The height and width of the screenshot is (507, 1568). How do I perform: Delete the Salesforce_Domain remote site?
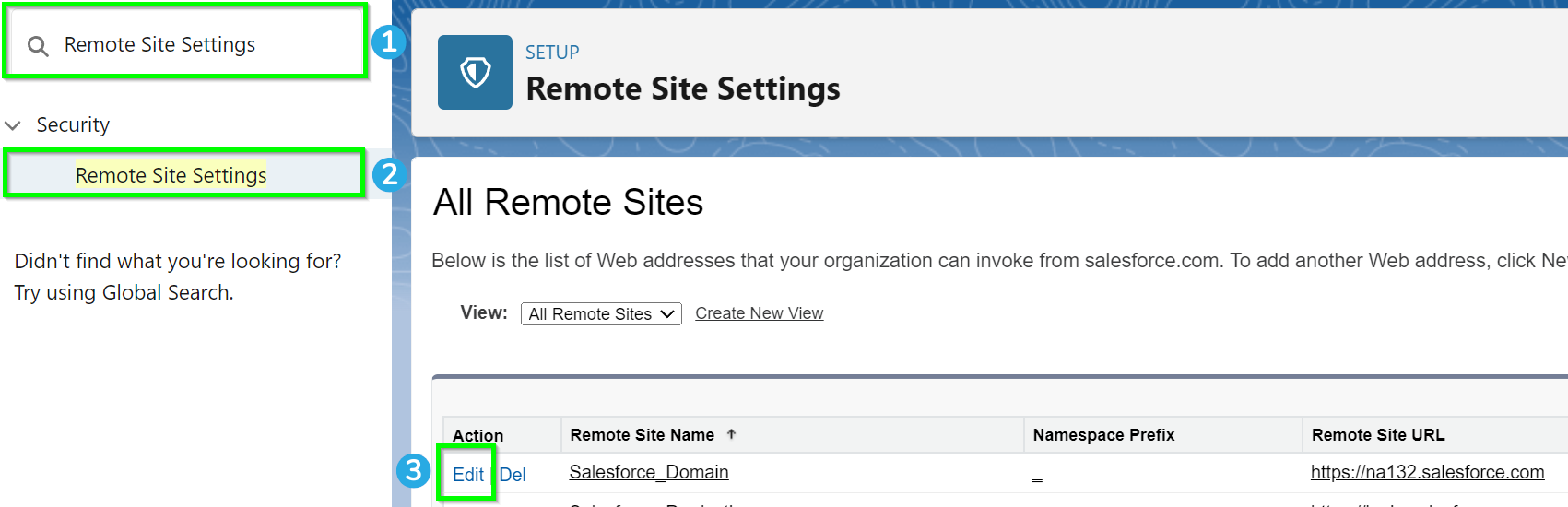(513, 475)
